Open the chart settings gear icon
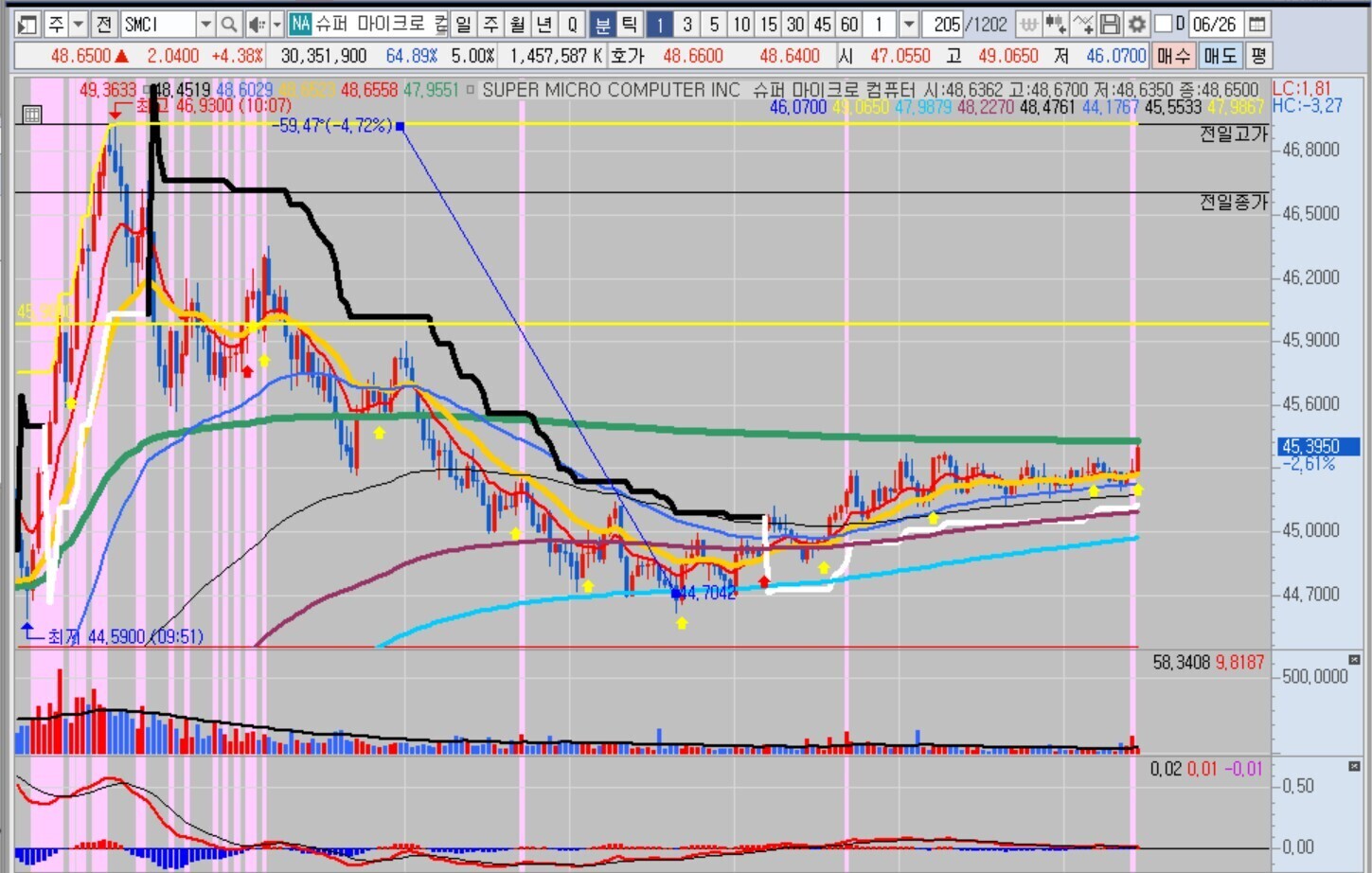Screen dimensions: 1372x873 pyautogui.click(x=1137, y=24)
